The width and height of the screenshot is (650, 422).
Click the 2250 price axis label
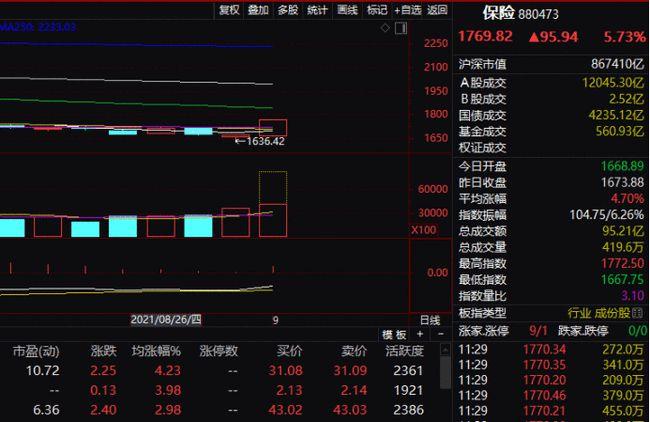click(x=436, y=43)
